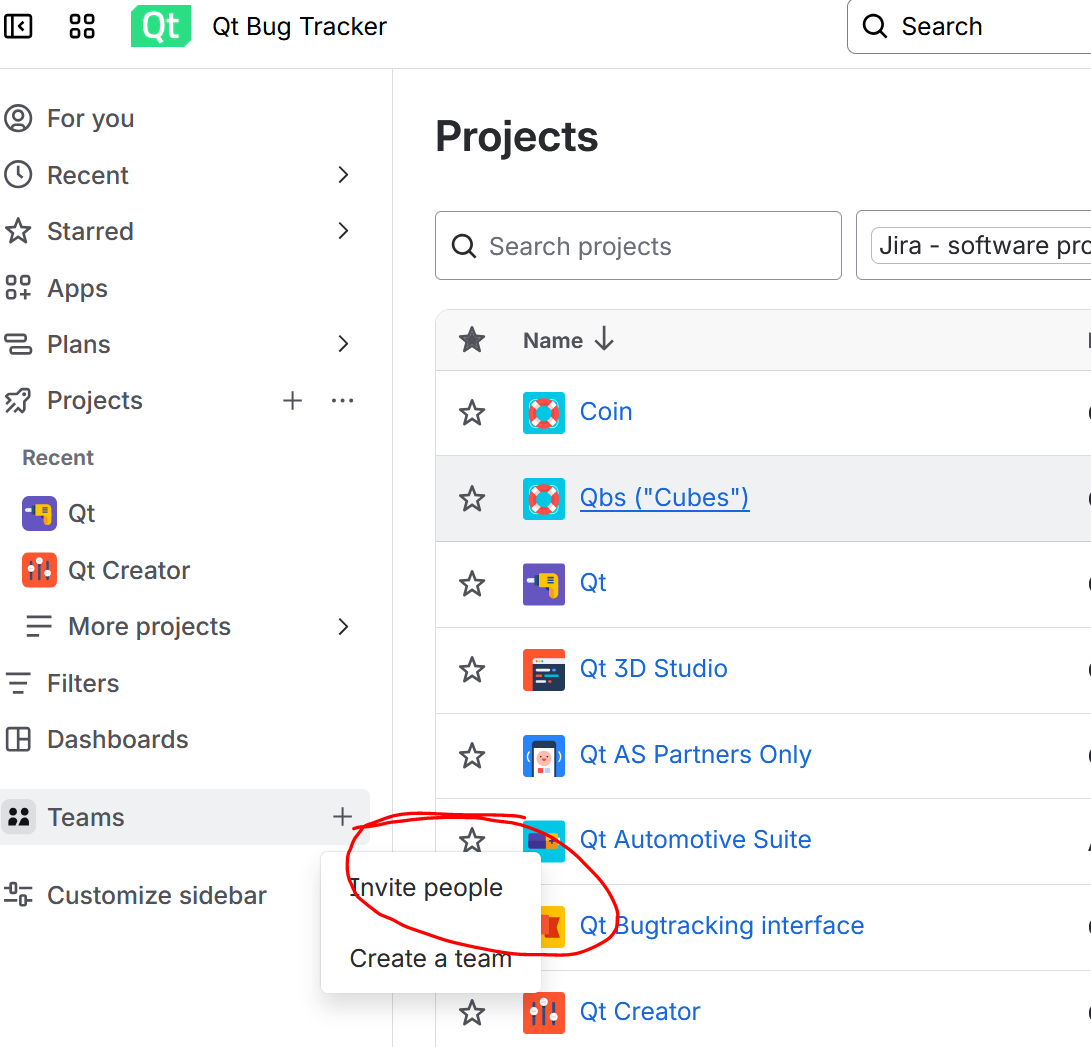Click the Qt AS Partners Only avatar

point(544,756)
